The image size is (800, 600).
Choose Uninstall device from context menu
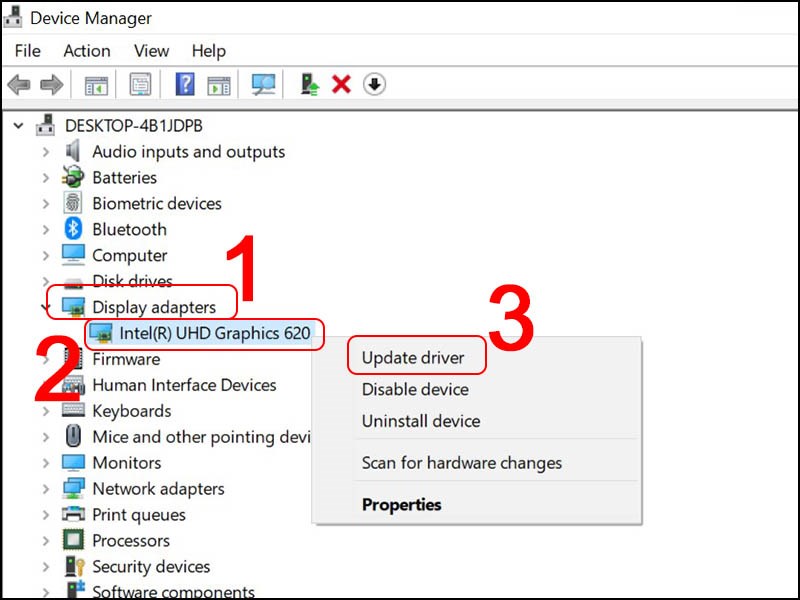(421, 421)
